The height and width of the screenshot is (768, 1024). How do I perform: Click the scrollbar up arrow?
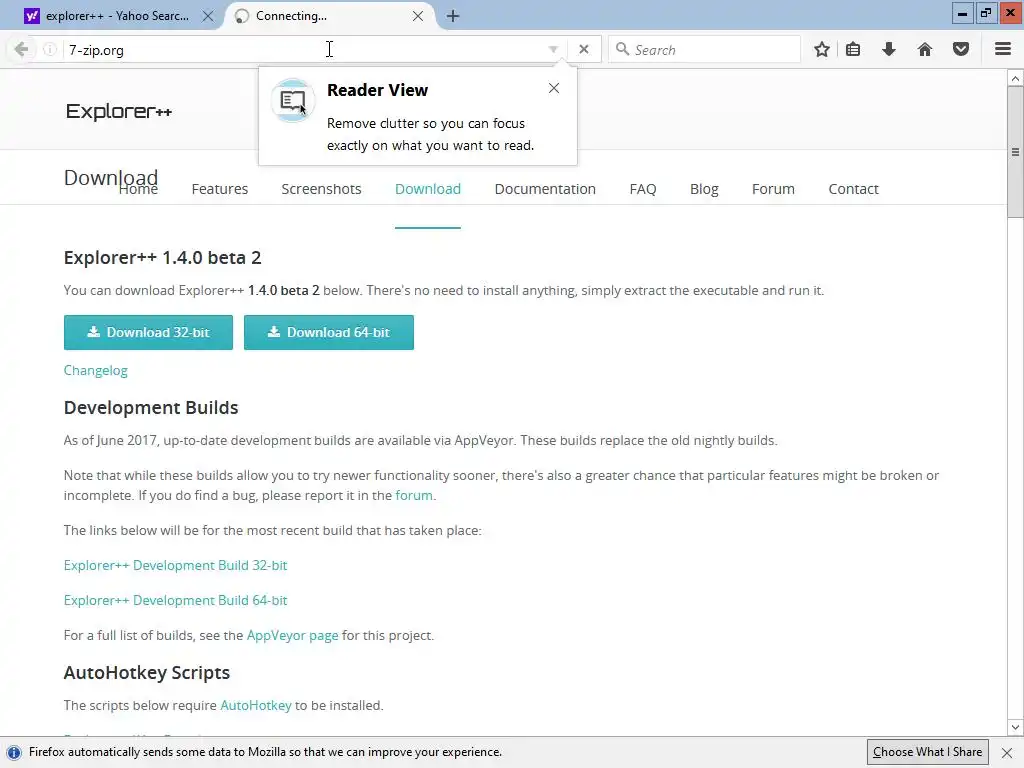[1015, 78]
